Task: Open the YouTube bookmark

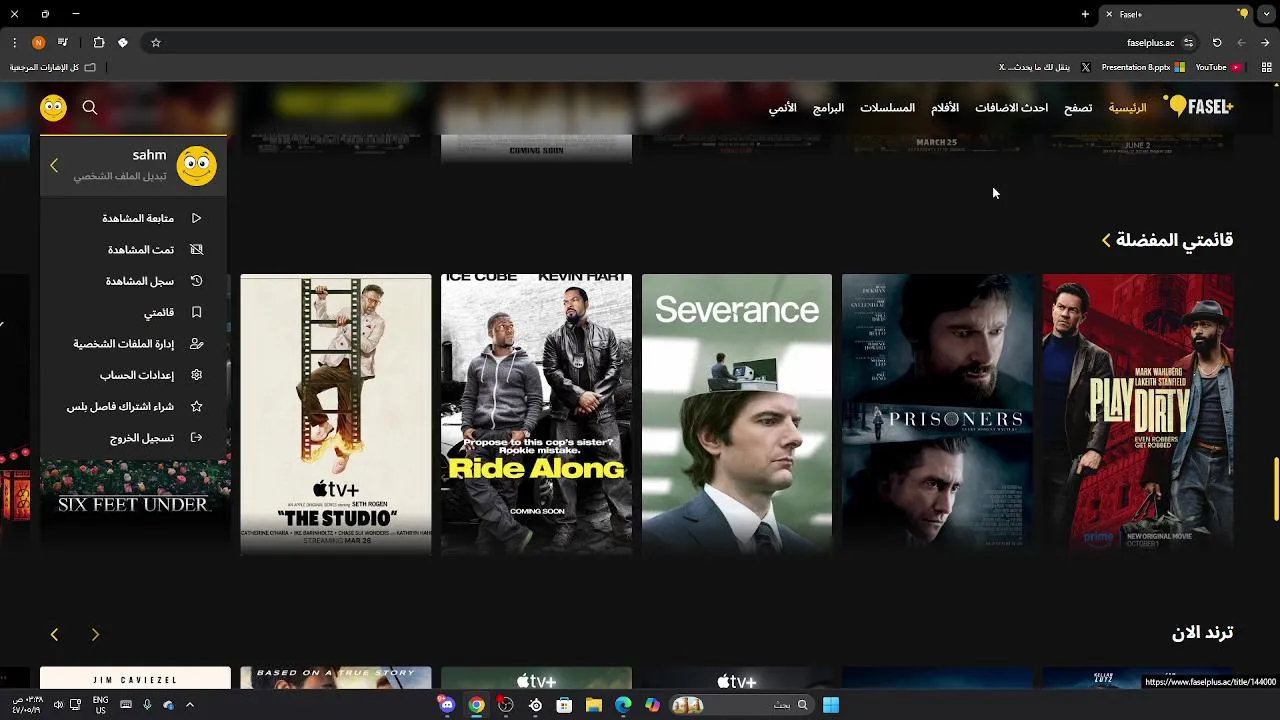Action: pyautogui.click(x=1217, y=67)
